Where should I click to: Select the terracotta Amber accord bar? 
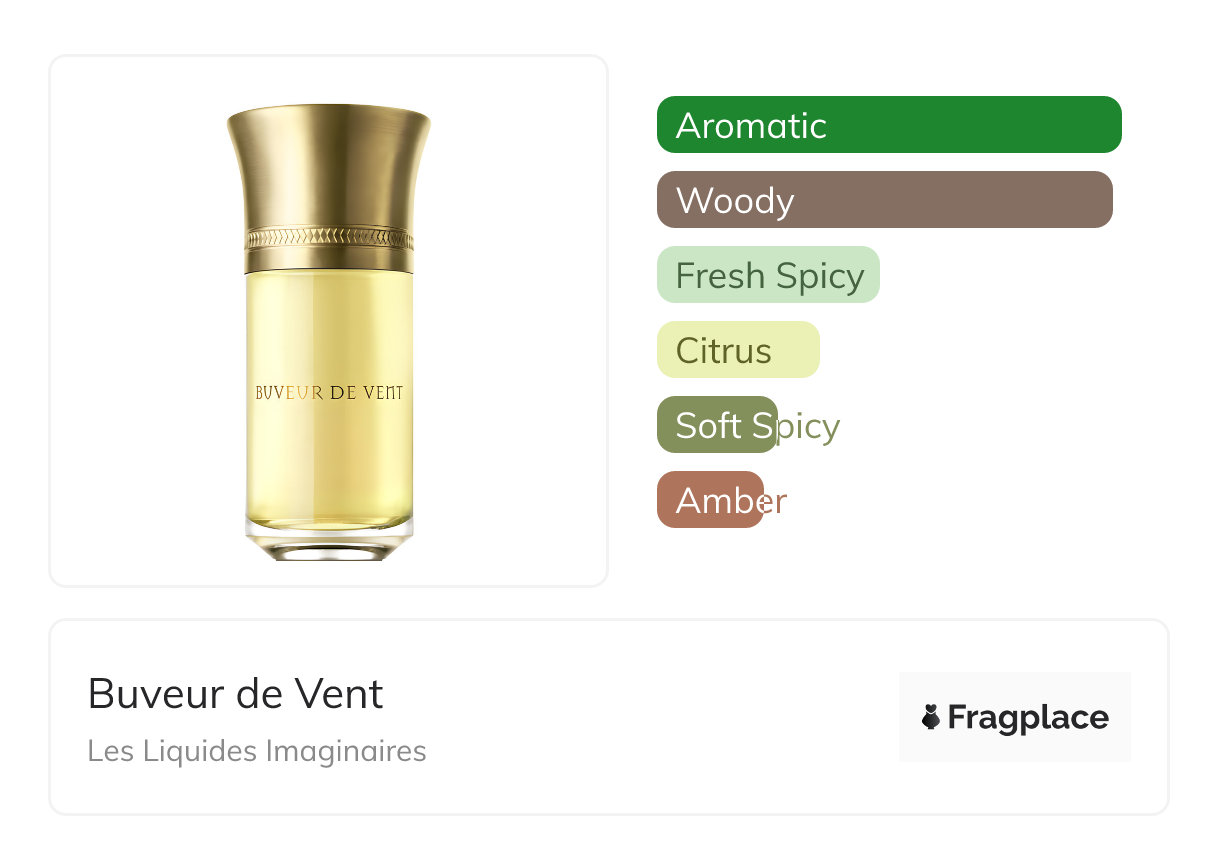click(710, 500)
